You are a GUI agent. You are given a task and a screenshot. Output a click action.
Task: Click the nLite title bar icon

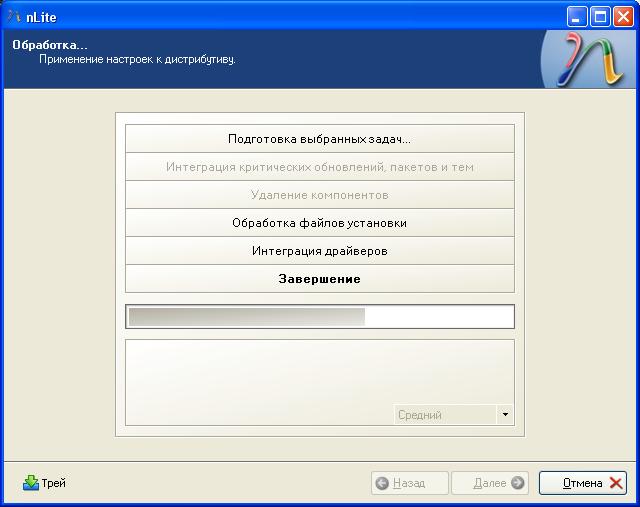pos(14,17)
